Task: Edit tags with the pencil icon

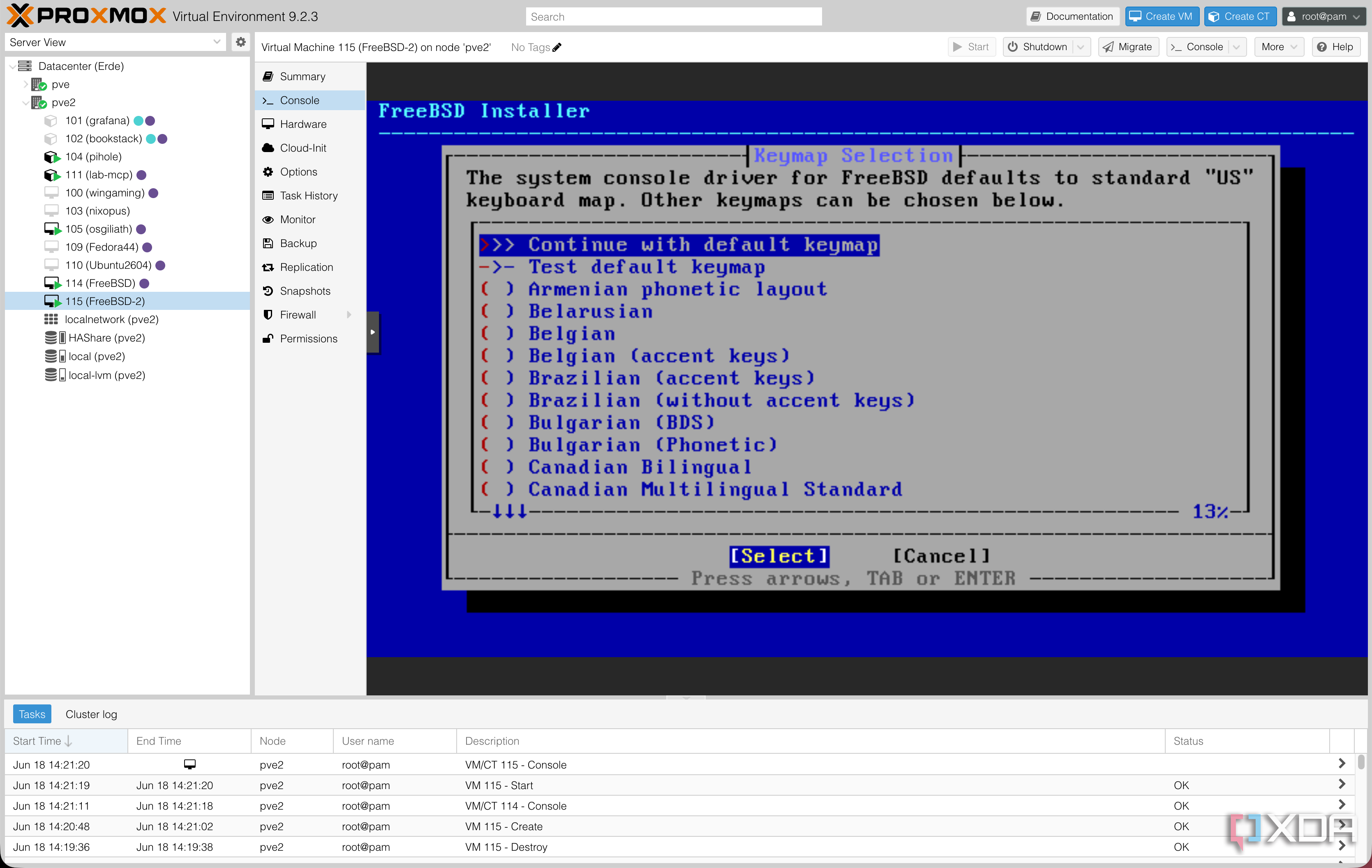Action: click(557, 47)
